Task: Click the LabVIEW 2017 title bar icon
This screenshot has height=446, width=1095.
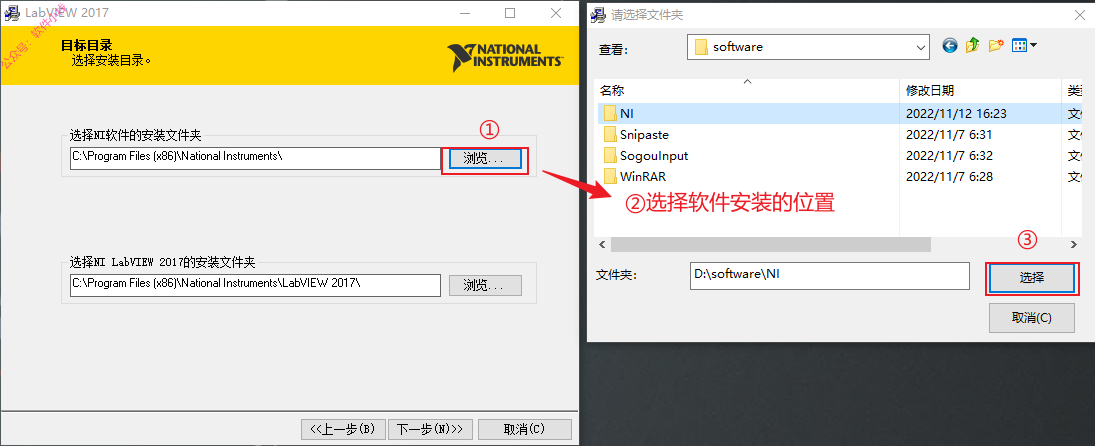Action: coord(13,13)
